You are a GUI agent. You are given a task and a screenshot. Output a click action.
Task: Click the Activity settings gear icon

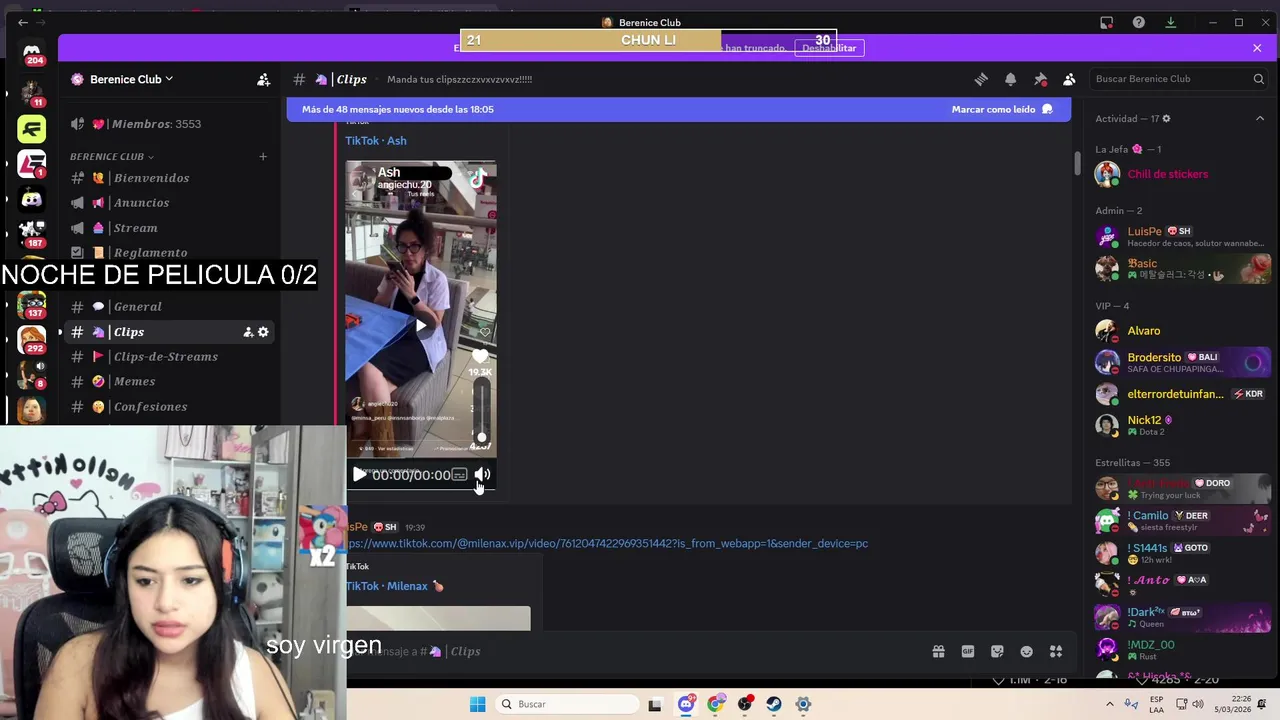tap(1166, 119)
